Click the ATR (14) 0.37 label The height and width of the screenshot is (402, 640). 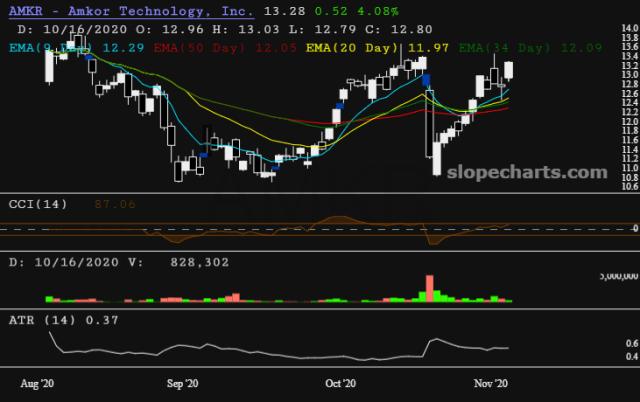(64, 320)
